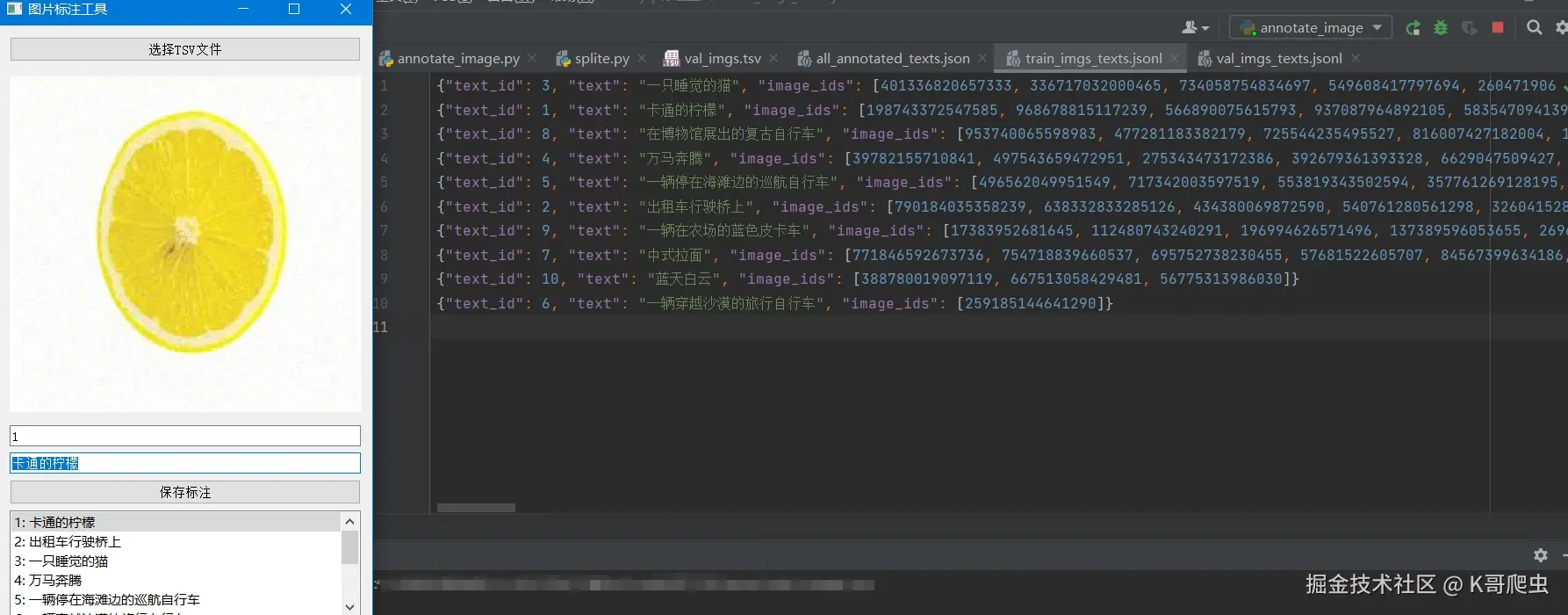Click "一辆穿越沙漠的旅行自行车" in editor line 10
The image size is (1568, 615).
click(731, 304)
